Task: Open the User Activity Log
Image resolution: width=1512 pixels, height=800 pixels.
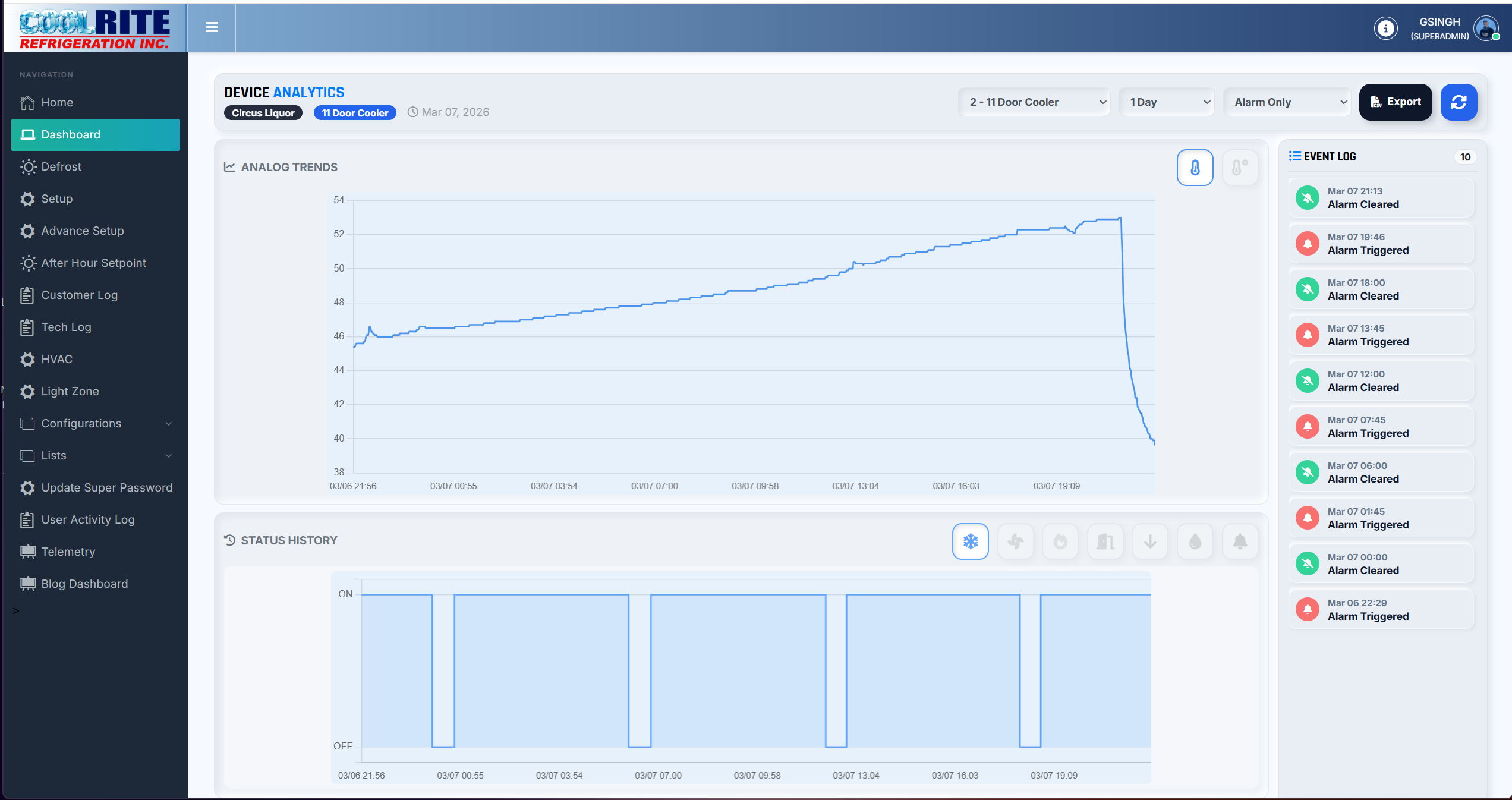Action: [87, 519]
